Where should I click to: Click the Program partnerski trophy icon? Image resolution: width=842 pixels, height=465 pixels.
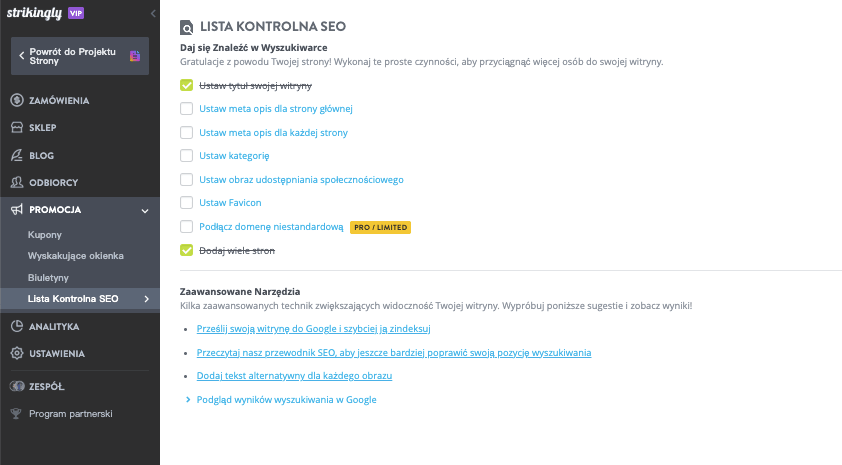16,413
